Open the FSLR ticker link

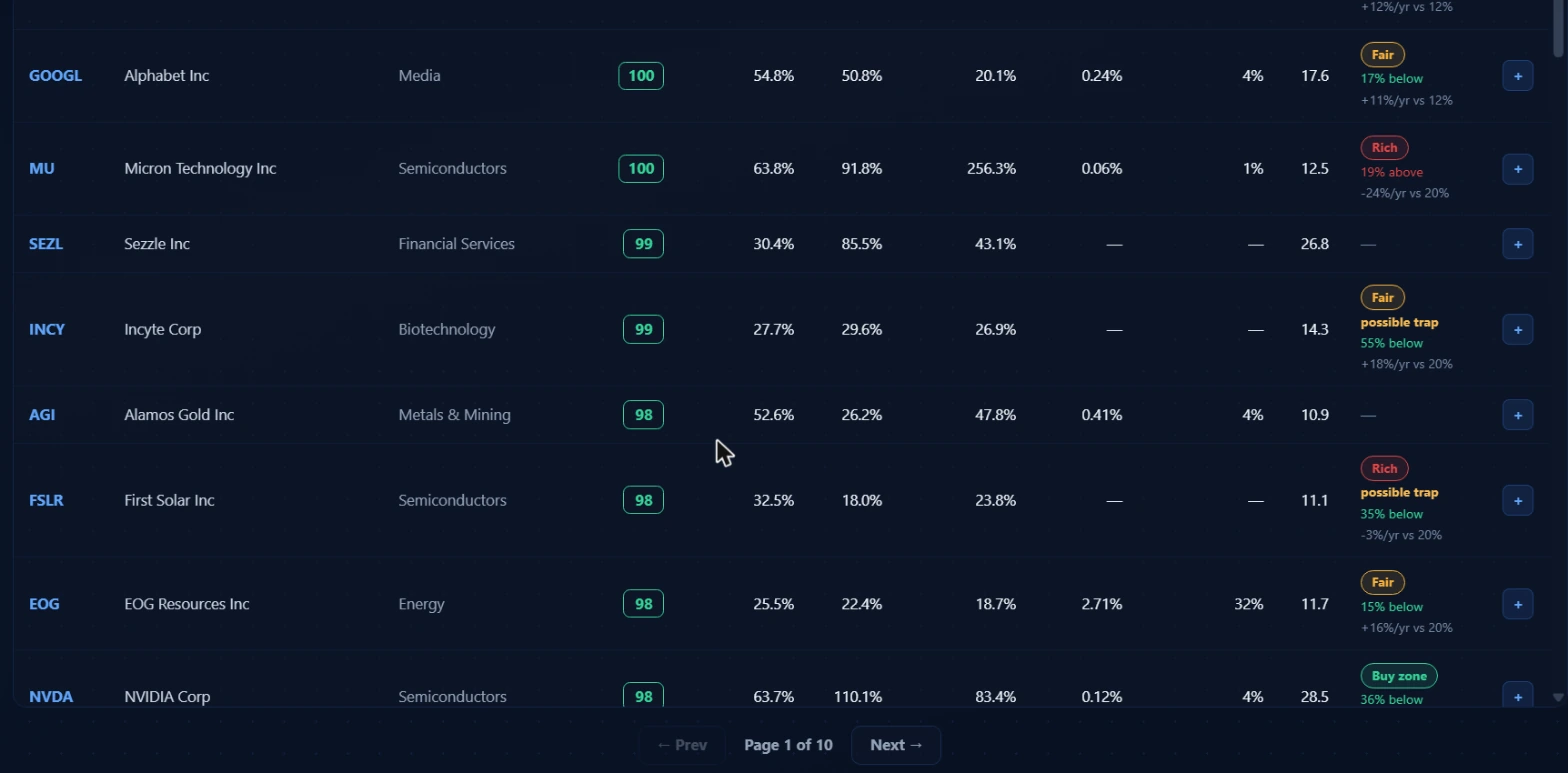tap(46, 501)
